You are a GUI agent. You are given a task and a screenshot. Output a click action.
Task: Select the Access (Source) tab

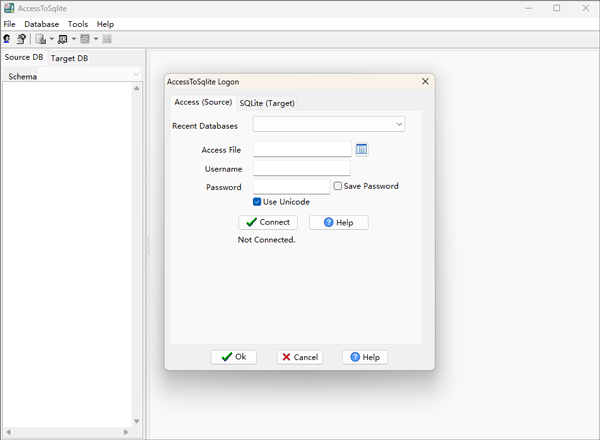tap(203, 102)
